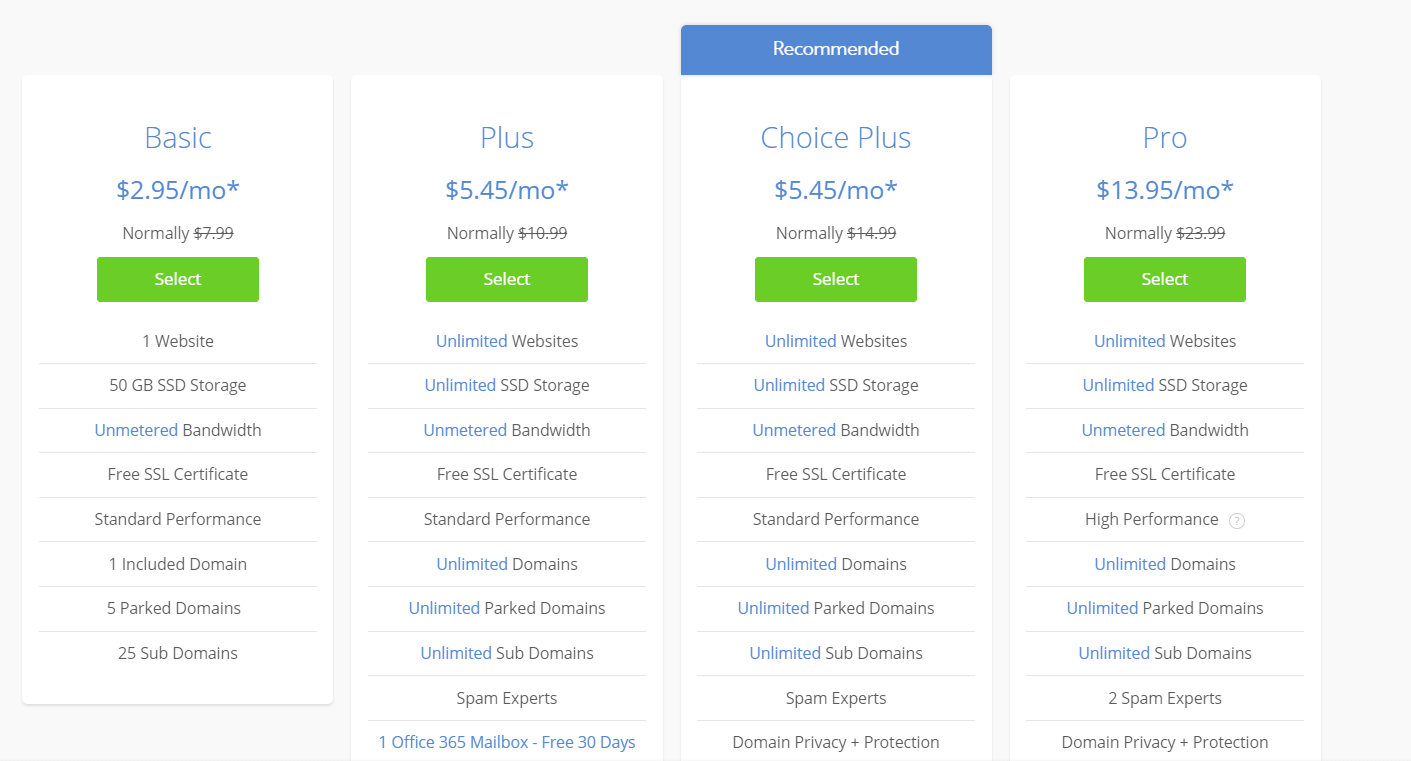Click Unlimited Websites in the Plus plan
Screen dimensions: 1411x761
(507, 341)
